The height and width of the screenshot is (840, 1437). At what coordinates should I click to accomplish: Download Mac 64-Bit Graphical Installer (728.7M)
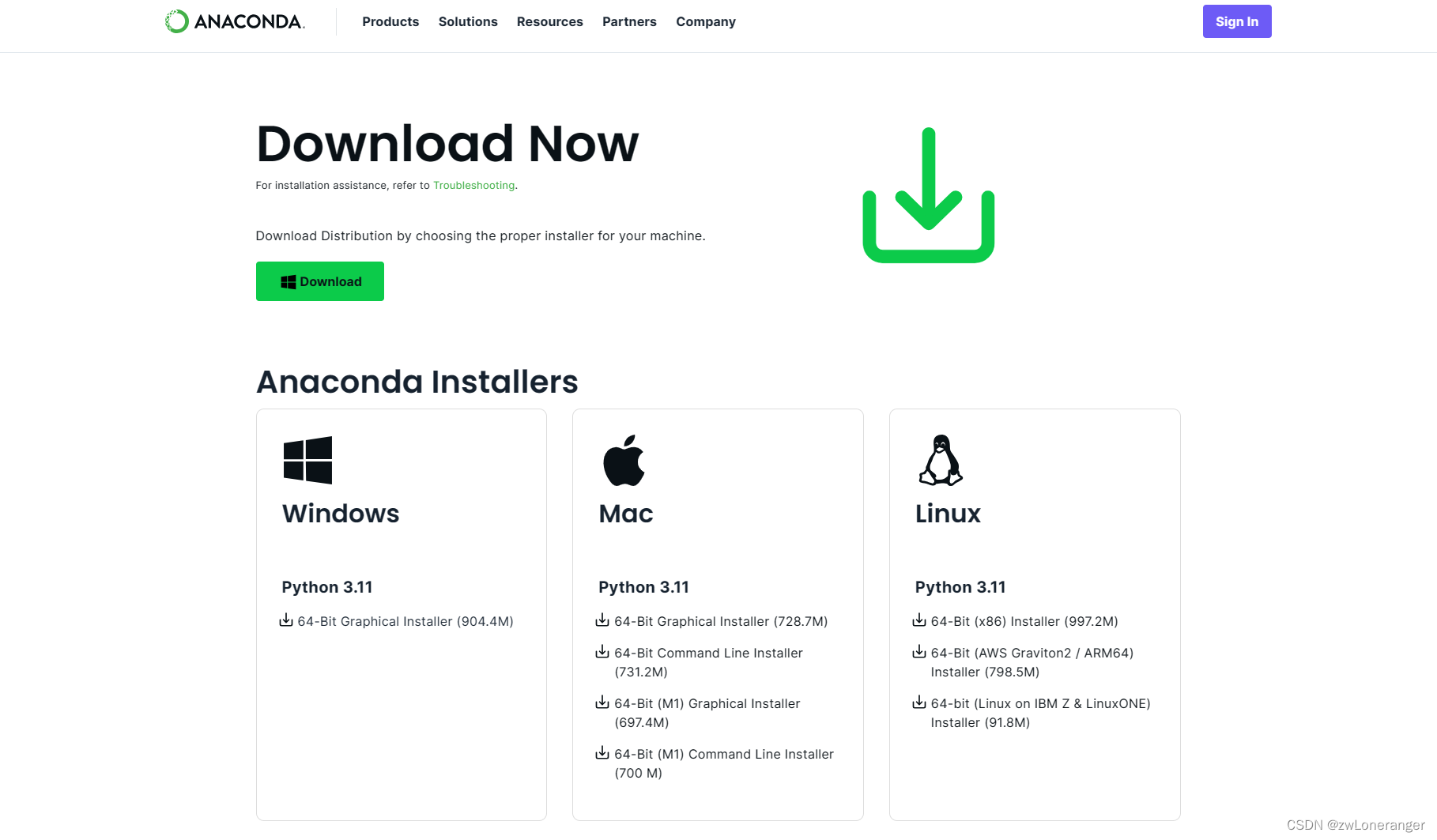(721, 621)
